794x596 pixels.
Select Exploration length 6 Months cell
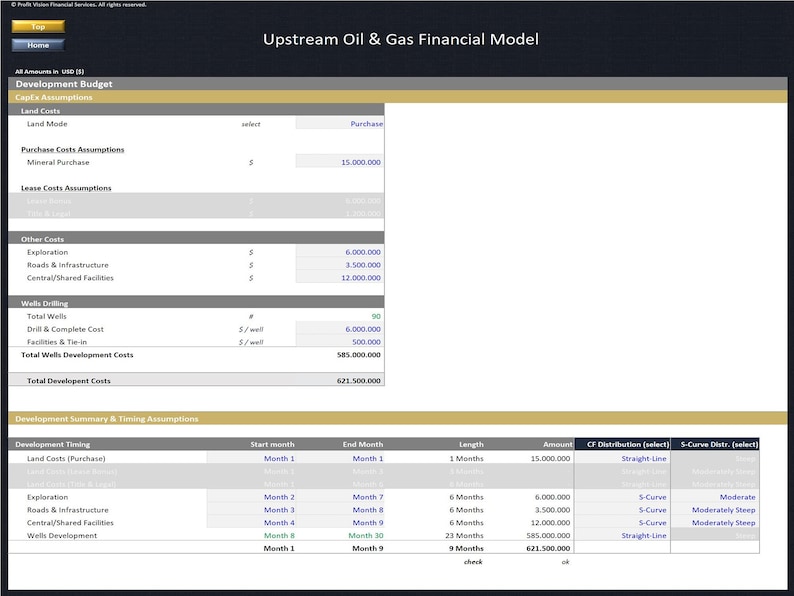[466, 497]
